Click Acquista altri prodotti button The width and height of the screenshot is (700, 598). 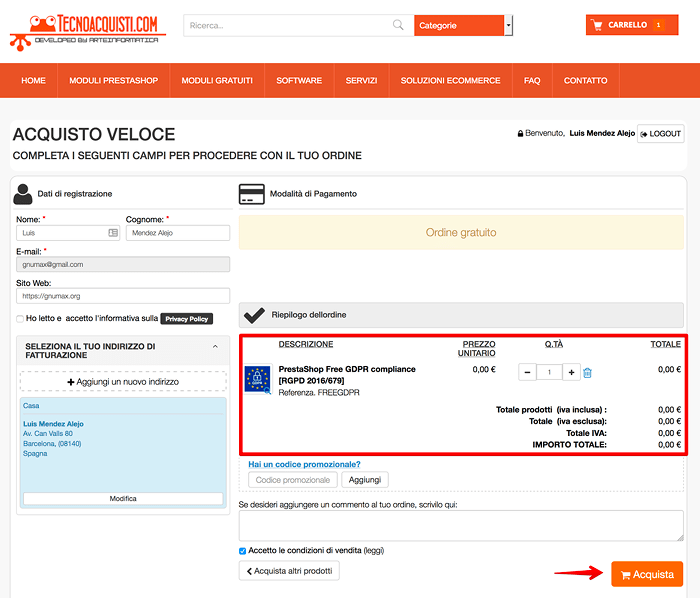point(289,571)
